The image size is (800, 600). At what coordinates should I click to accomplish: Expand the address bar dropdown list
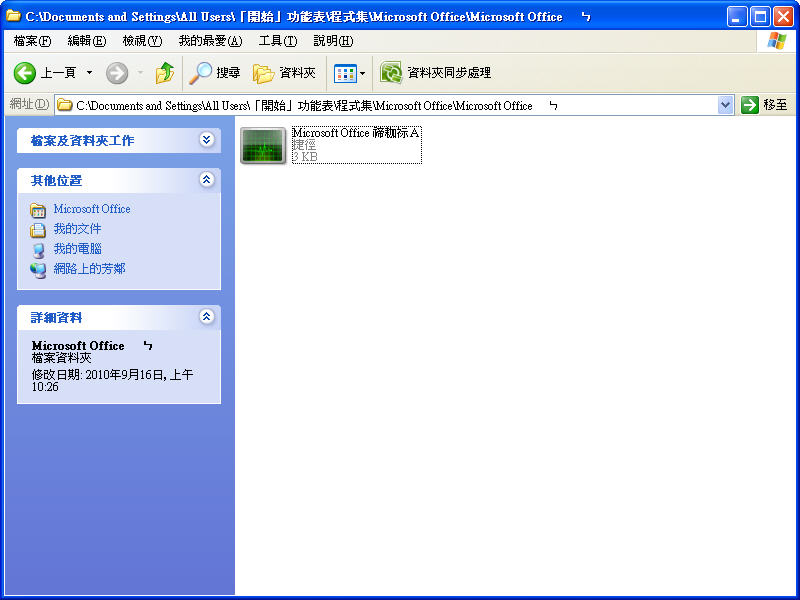click(725, 106)
